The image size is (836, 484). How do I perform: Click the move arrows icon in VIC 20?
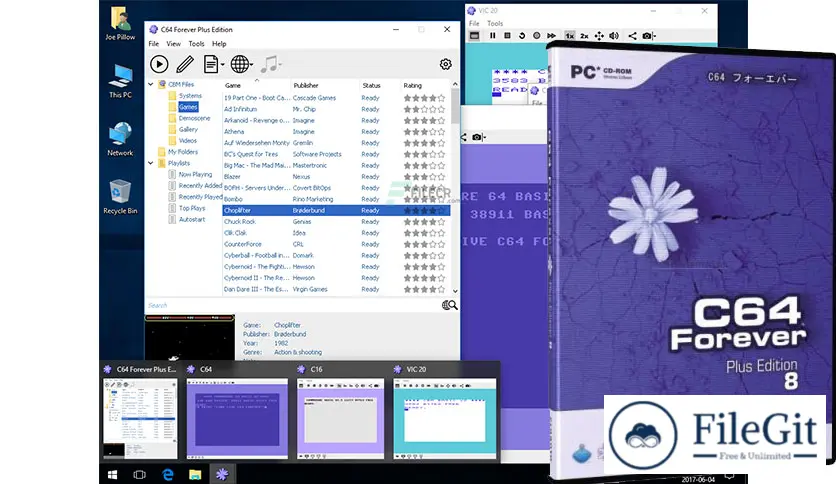[x=599, y=36]
